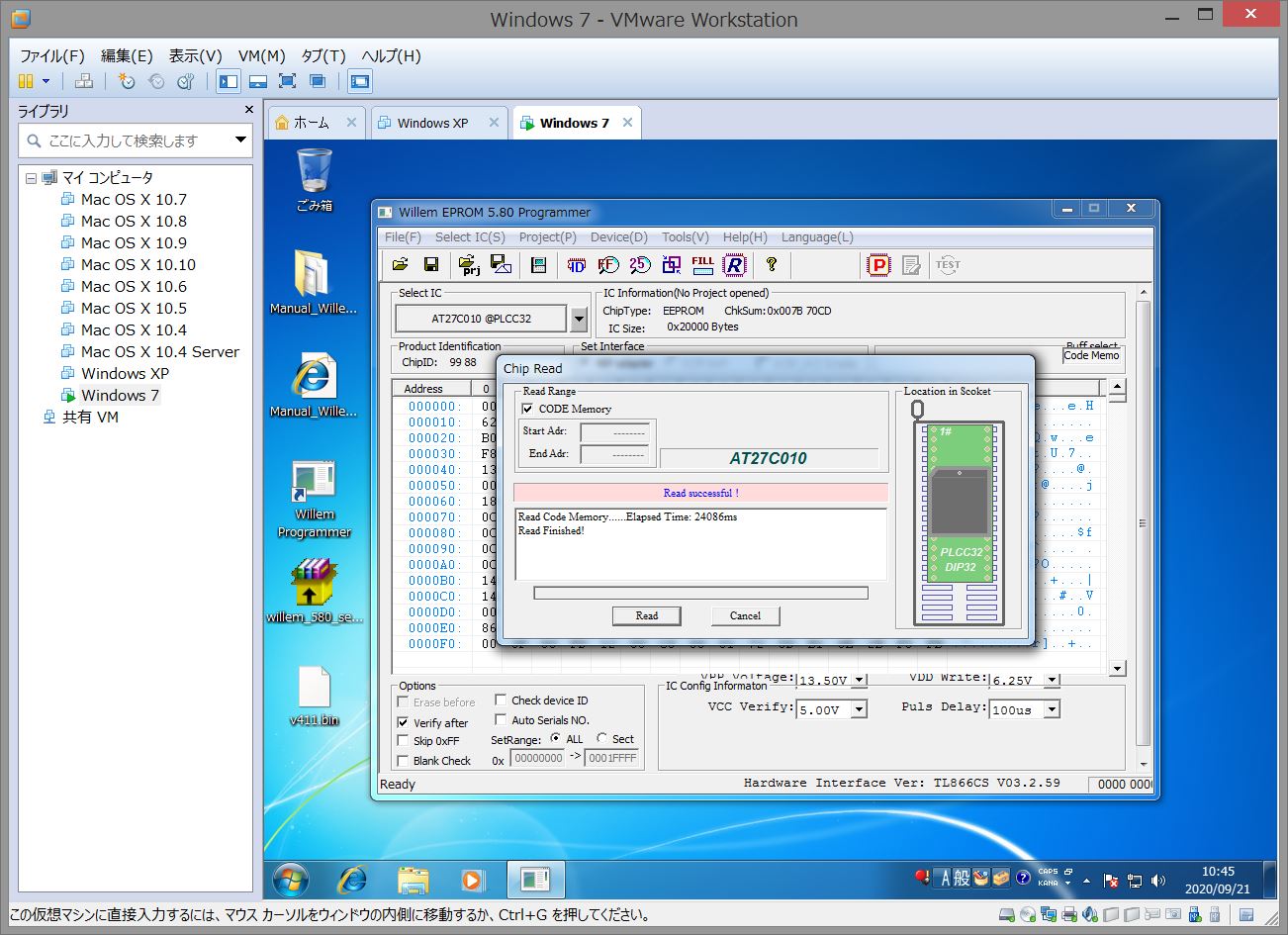Toggle VMware library sidebar view icon
This screenshot has width=1288, height=935.
[x=229, y=81]
